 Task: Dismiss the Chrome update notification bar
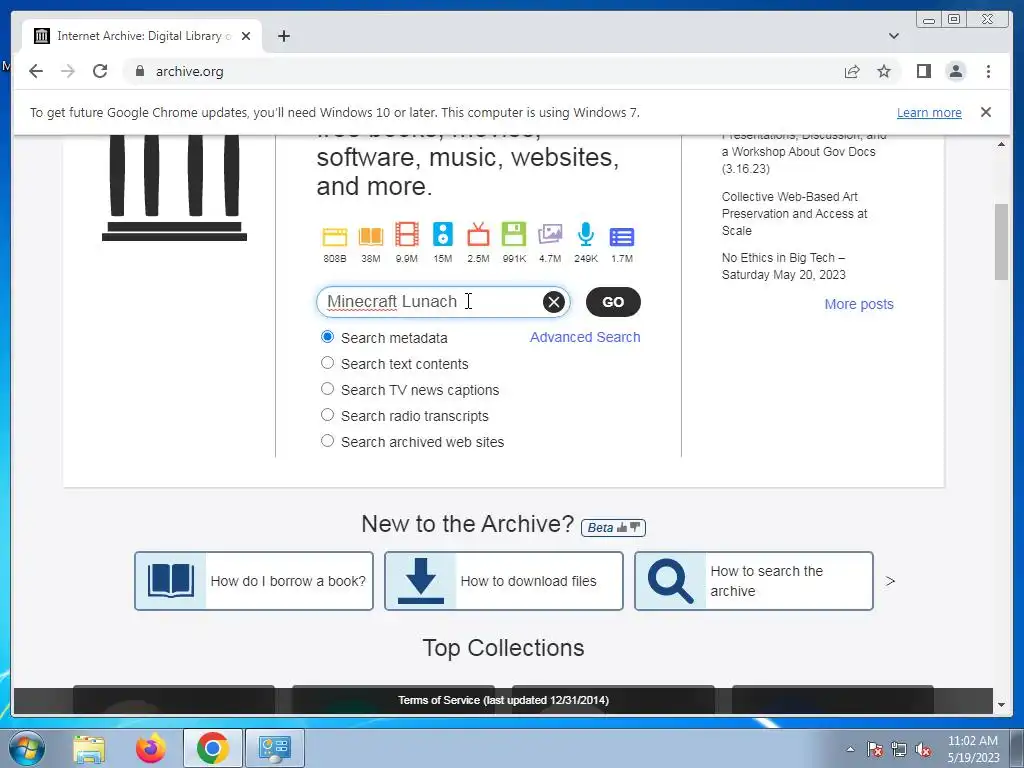click(985, 112)
